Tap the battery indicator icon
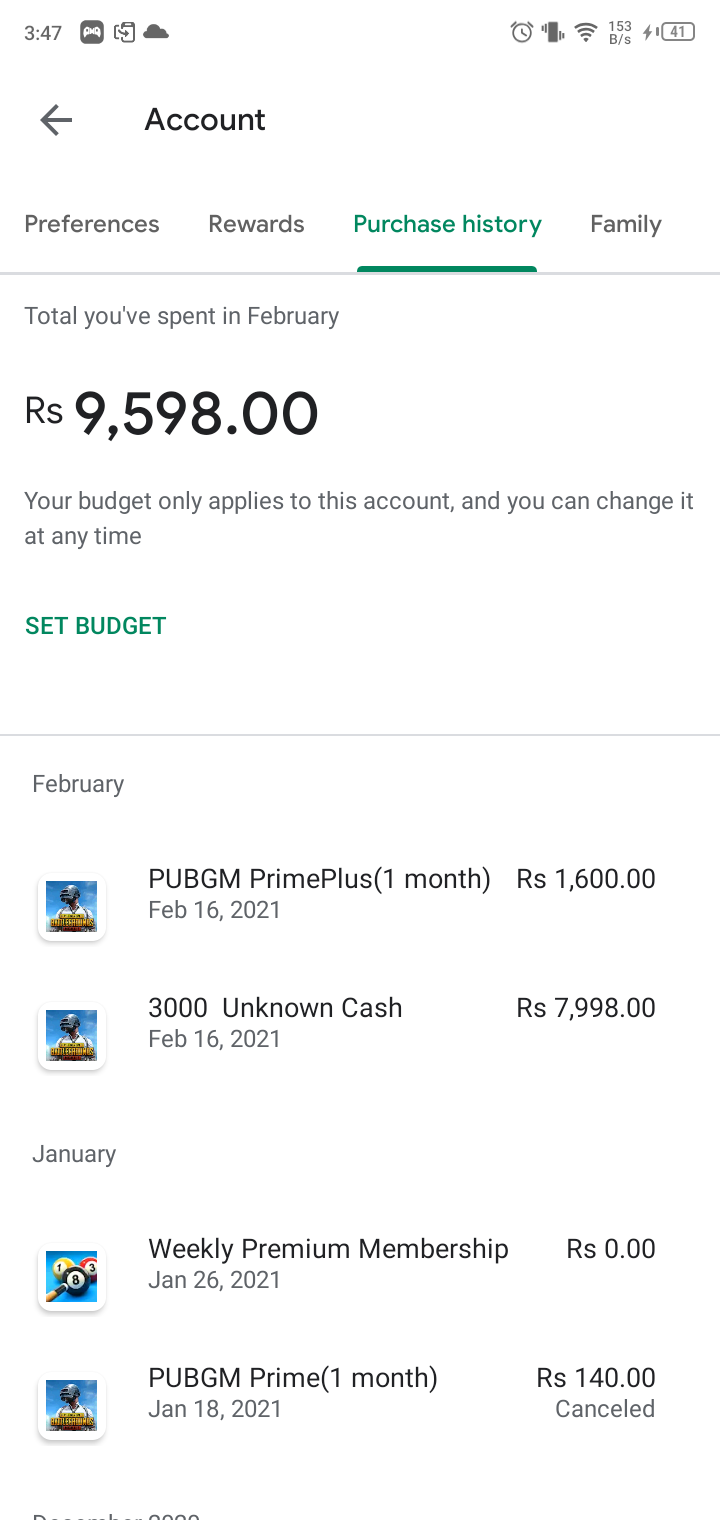 pyautogui.click(x=677, y=32)
